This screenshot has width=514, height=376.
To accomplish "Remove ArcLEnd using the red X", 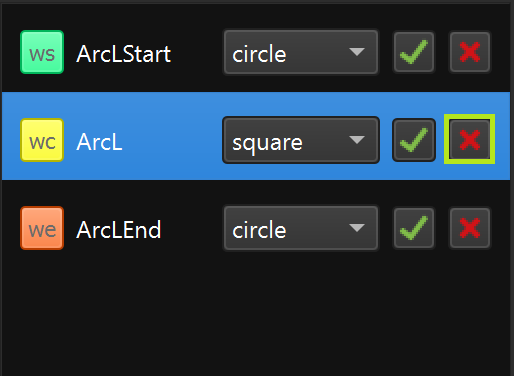I will coord(470,228).
